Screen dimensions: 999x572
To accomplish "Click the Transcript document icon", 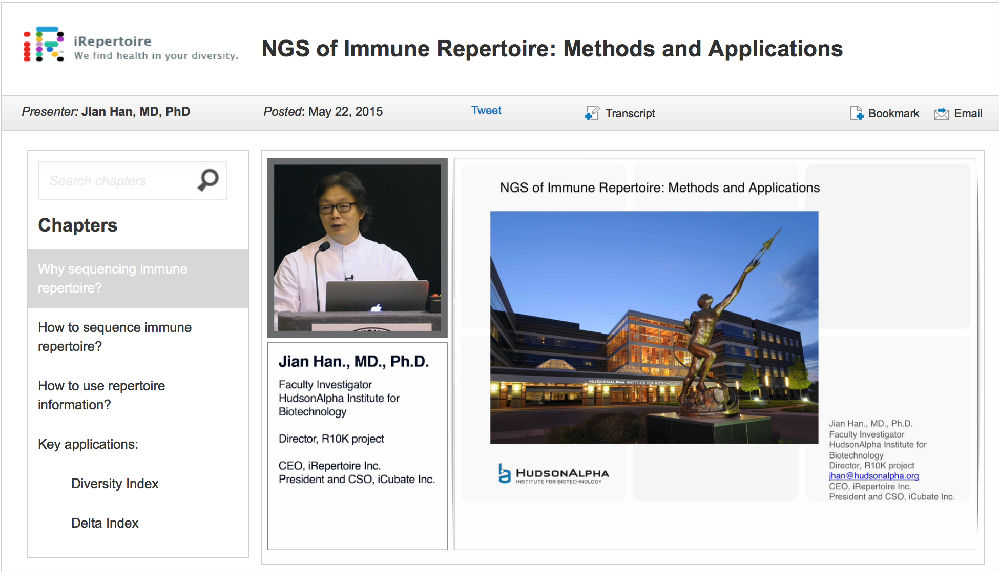I will (x=592, y=113).
